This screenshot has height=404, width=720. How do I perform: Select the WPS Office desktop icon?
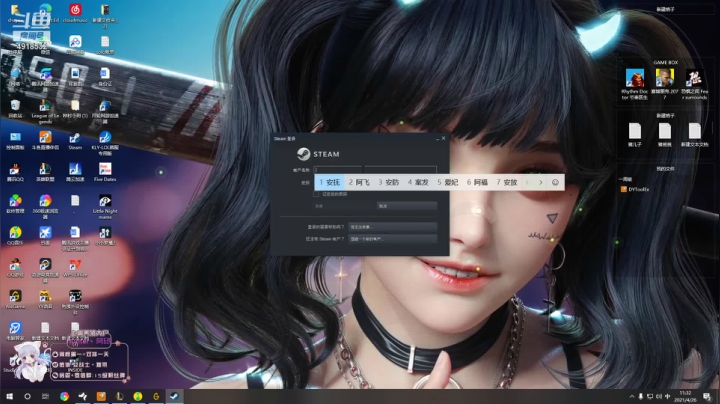[x=75, y=268]
